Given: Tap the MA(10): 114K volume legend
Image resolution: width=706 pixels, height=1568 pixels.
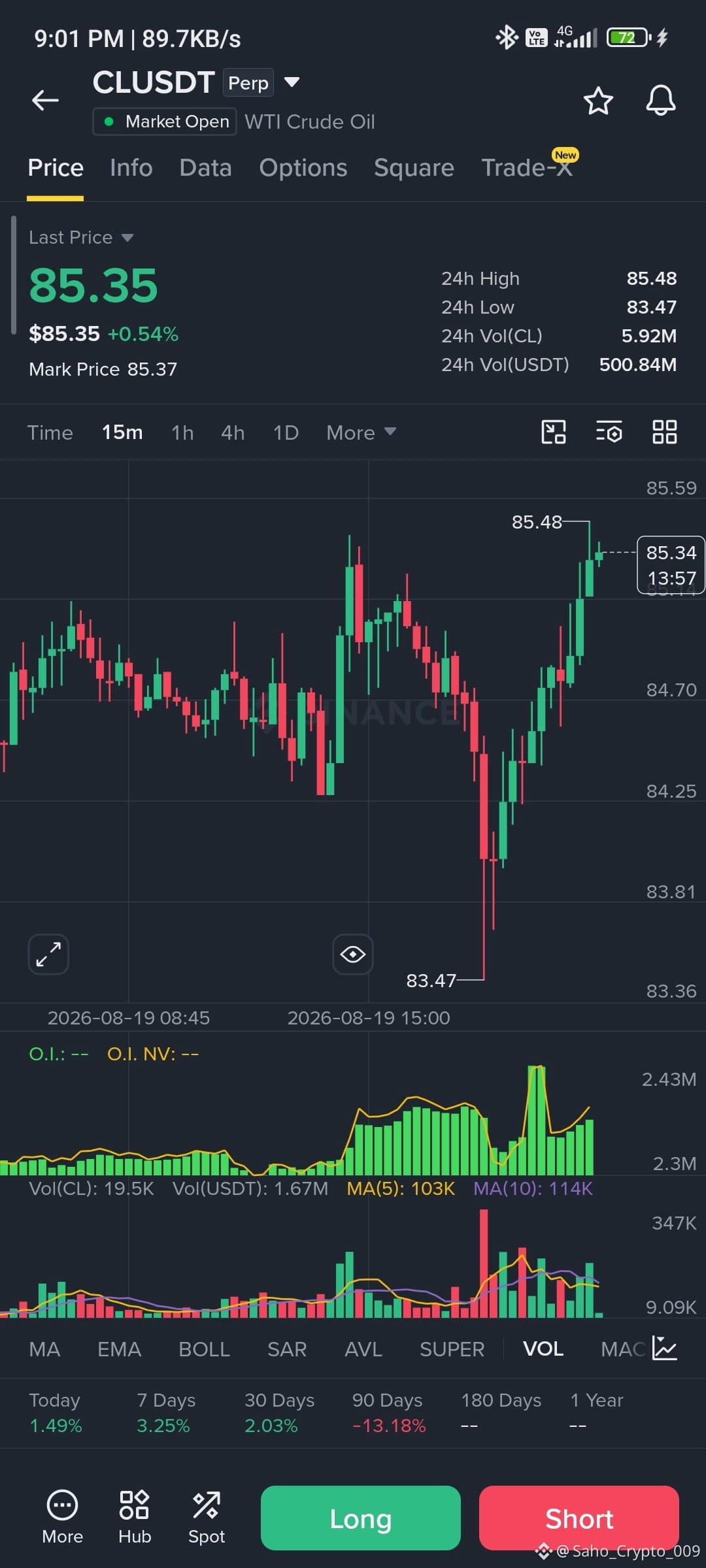Looking at the screenshot, I should [533, 1188].
